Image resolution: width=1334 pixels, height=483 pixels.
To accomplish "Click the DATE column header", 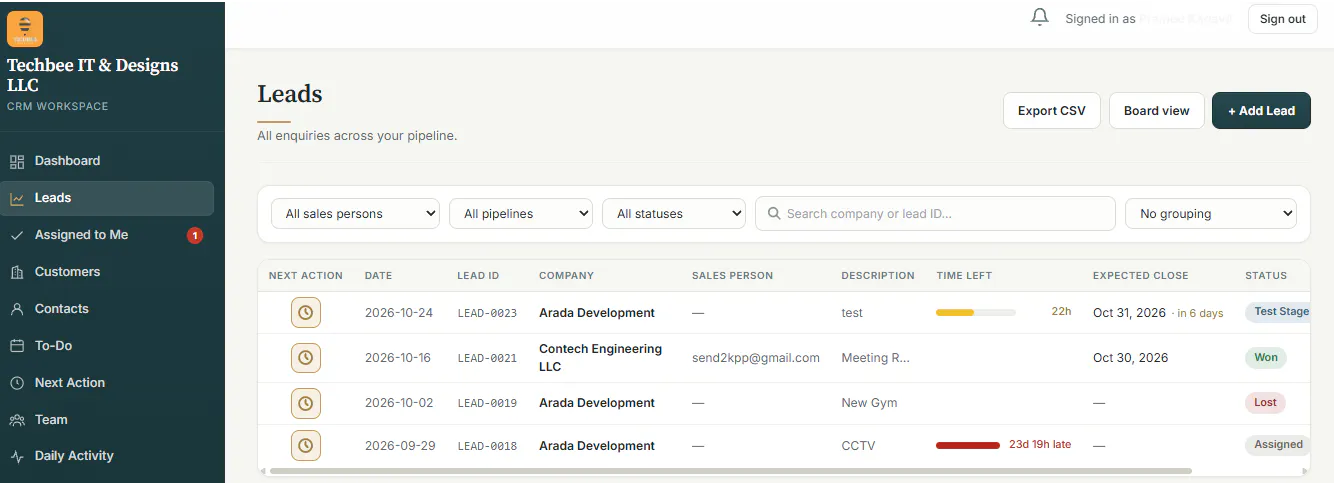I will (378, 276).
